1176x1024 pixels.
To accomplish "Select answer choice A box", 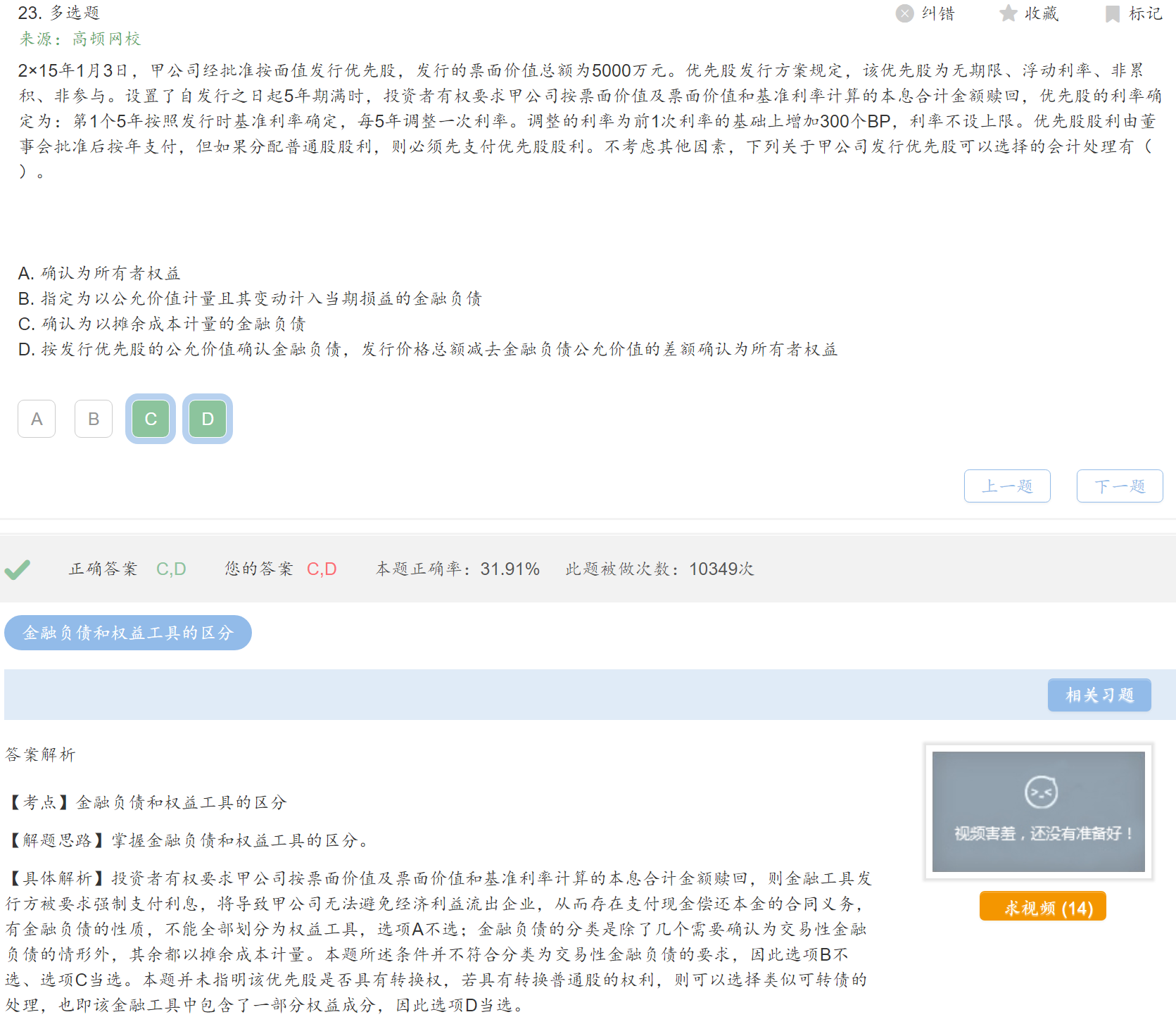I will [x=37, y=419].
